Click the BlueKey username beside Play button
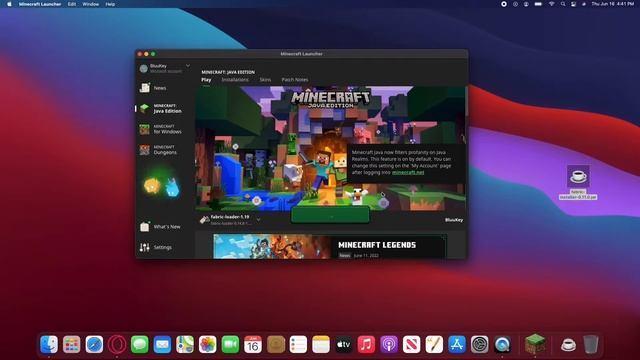This screenshot has width=640, height=360. [x=454, y=220]
